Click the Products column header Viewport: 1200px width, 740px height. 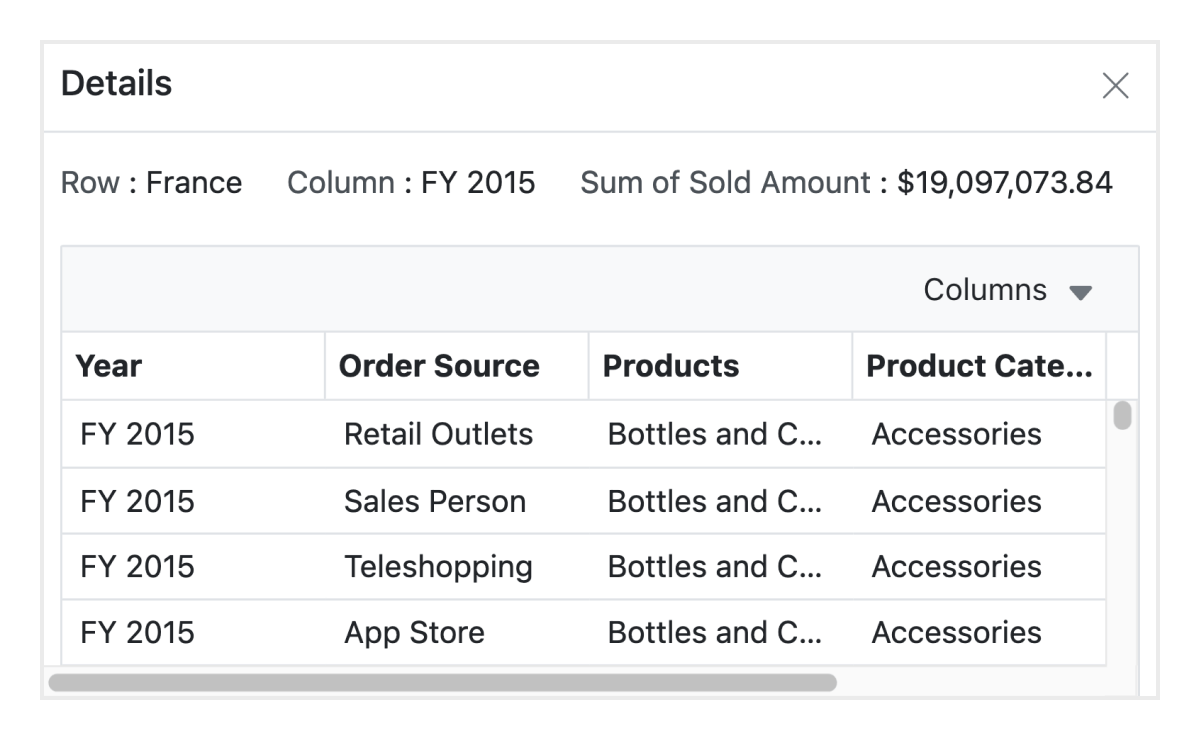click(x=670, y=365)
